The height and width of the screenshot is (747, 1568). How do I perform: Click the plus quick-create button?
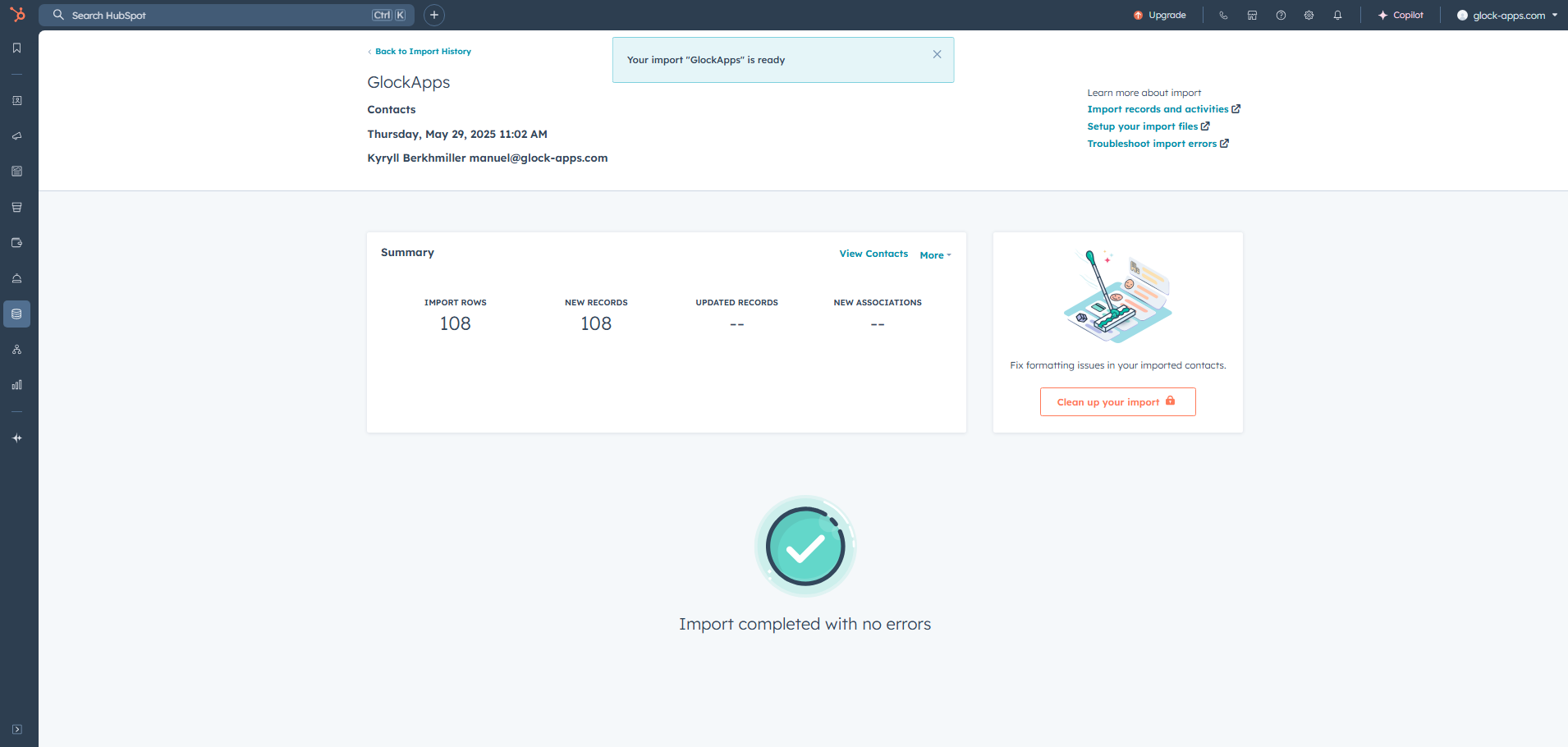click(434, 15)
